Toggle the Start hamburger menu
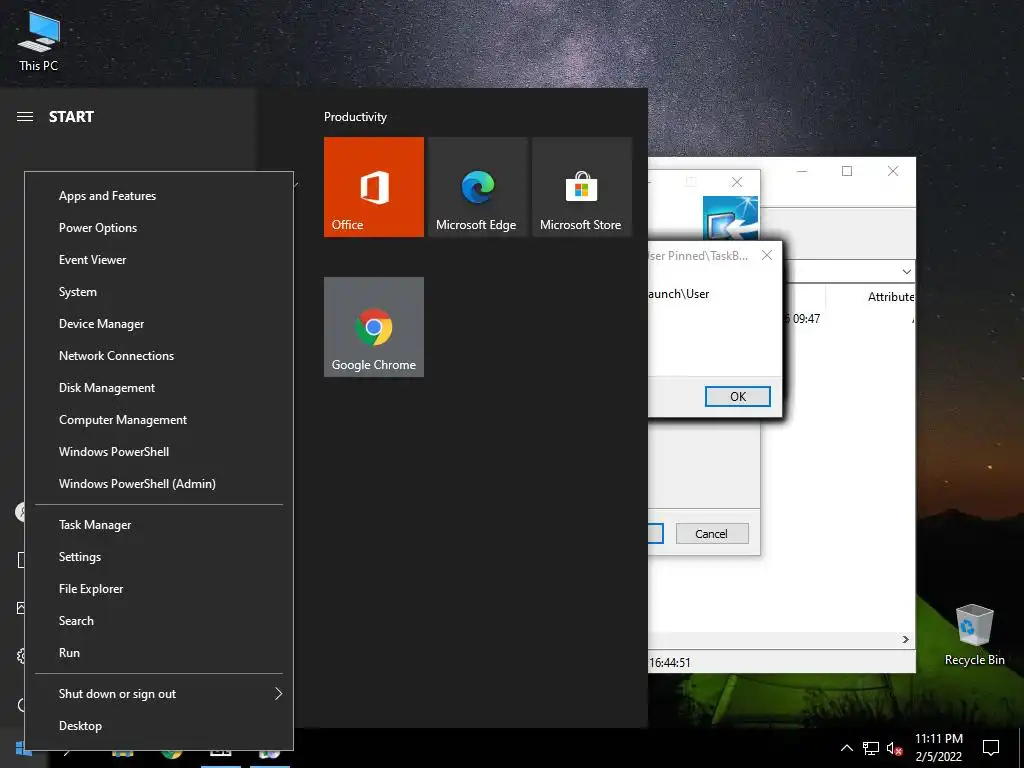This screenshot has width=1024, height=768. 25,117
